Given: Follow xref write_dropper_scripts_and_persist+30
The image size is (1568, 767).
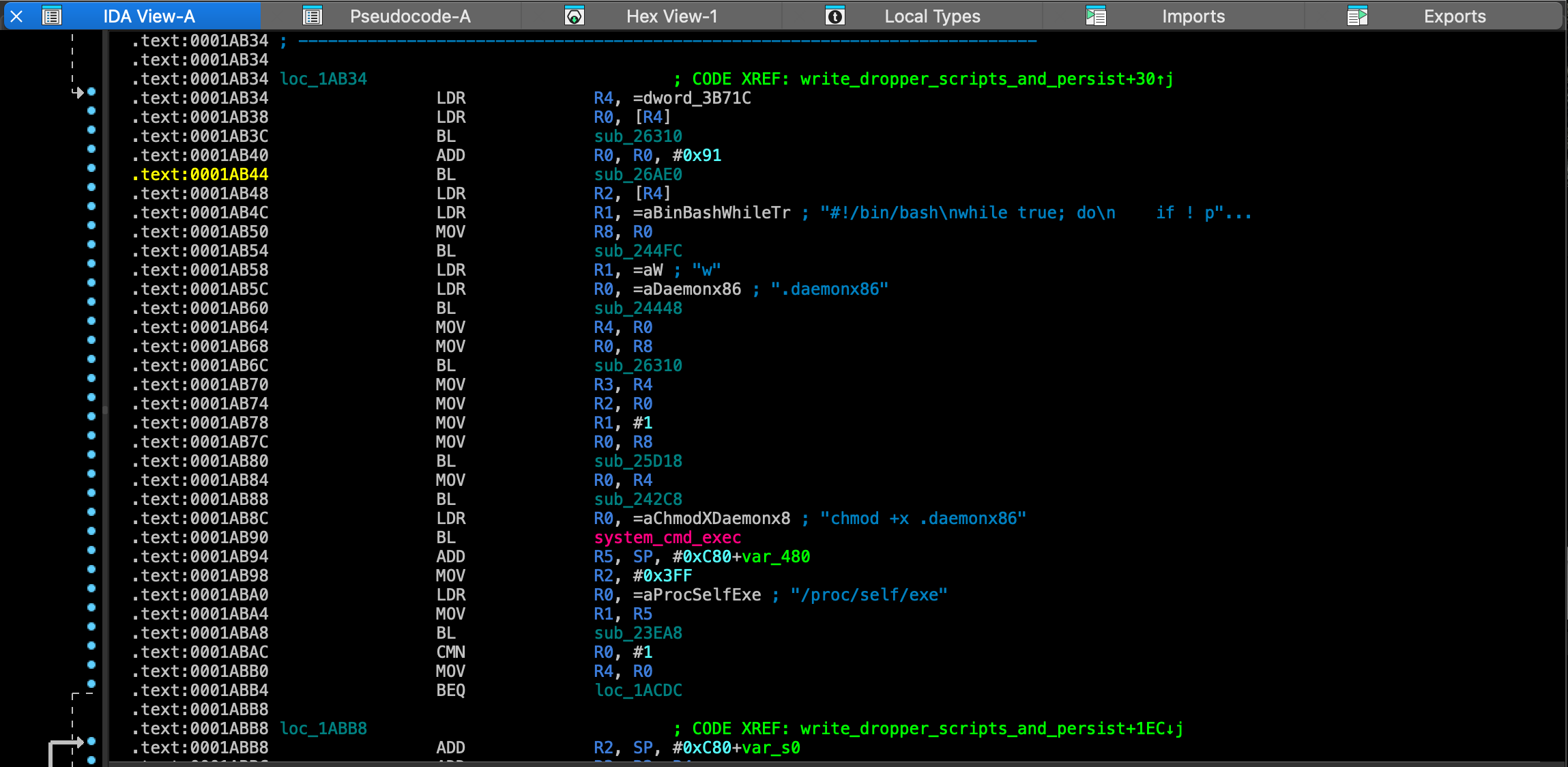Looking at the screenshot, I should pos(987,79).
